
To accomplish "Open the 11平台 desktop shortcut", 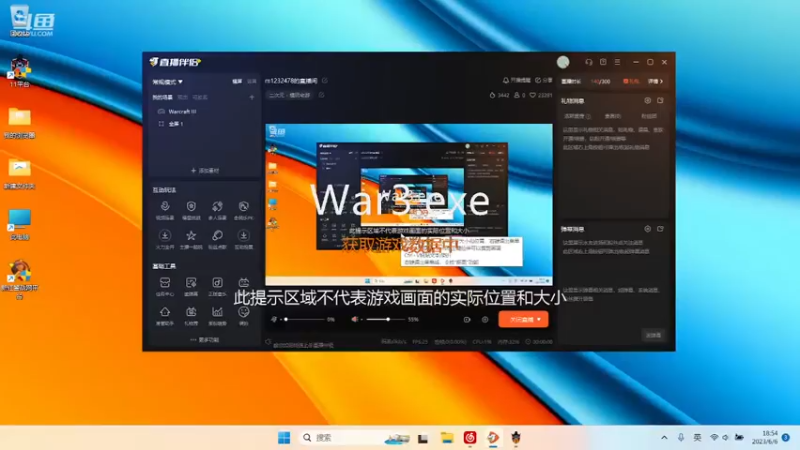I will (19, 71).
